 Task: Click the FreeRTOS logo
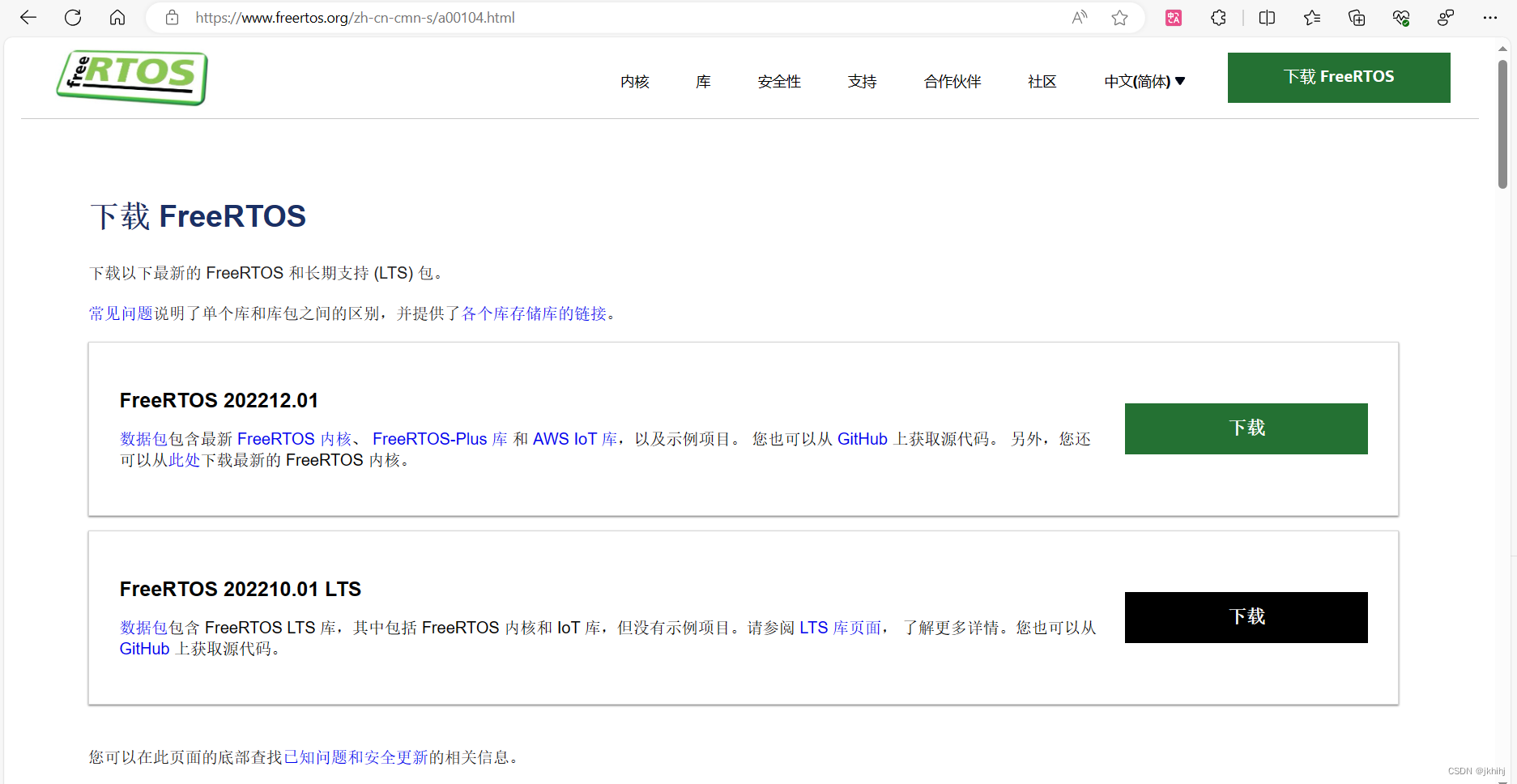pyautogui.click(x=131, y=78)
